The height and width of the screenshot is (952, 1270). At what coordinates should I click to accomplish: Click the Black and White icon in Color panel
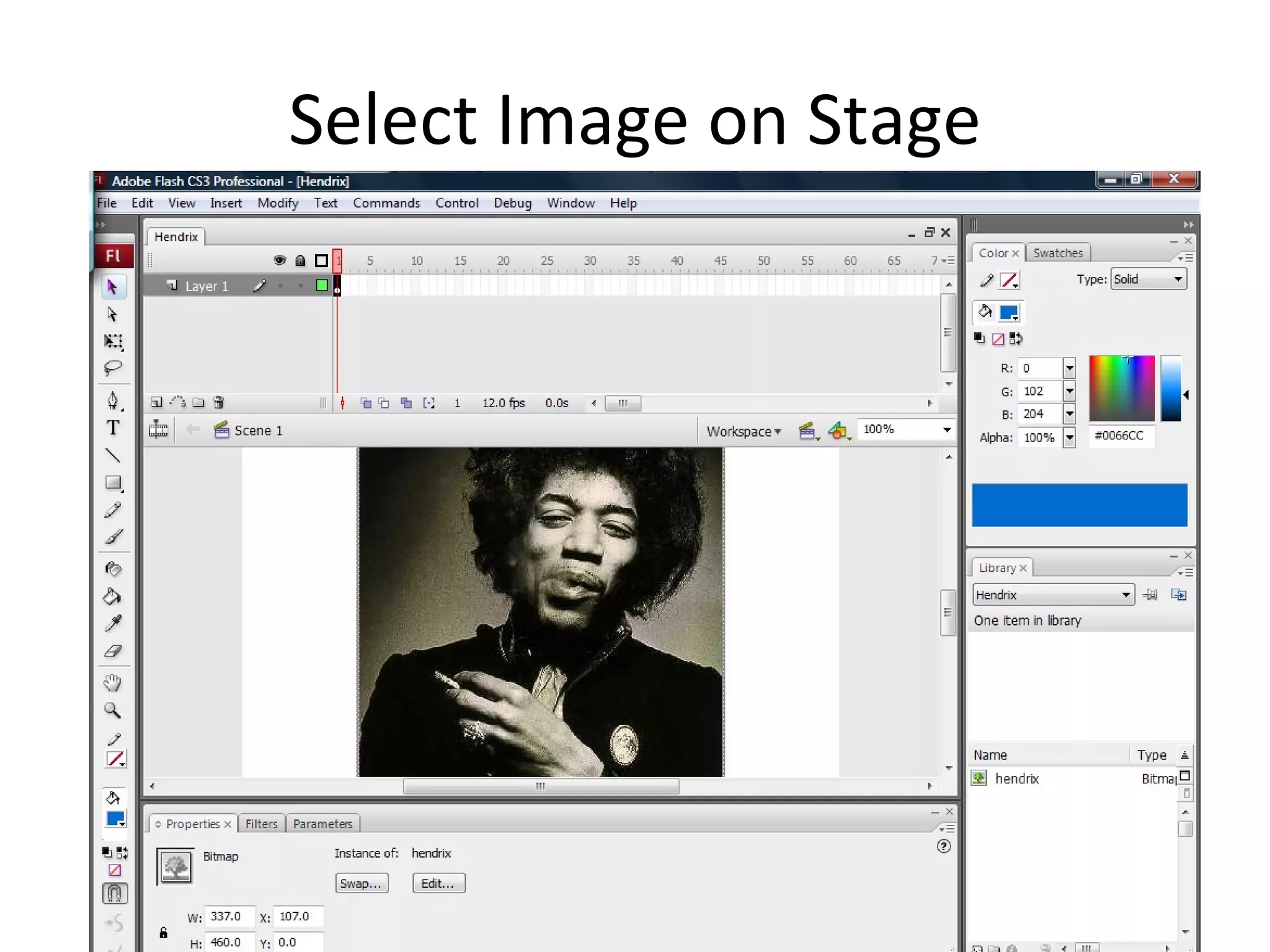[979, 338]
